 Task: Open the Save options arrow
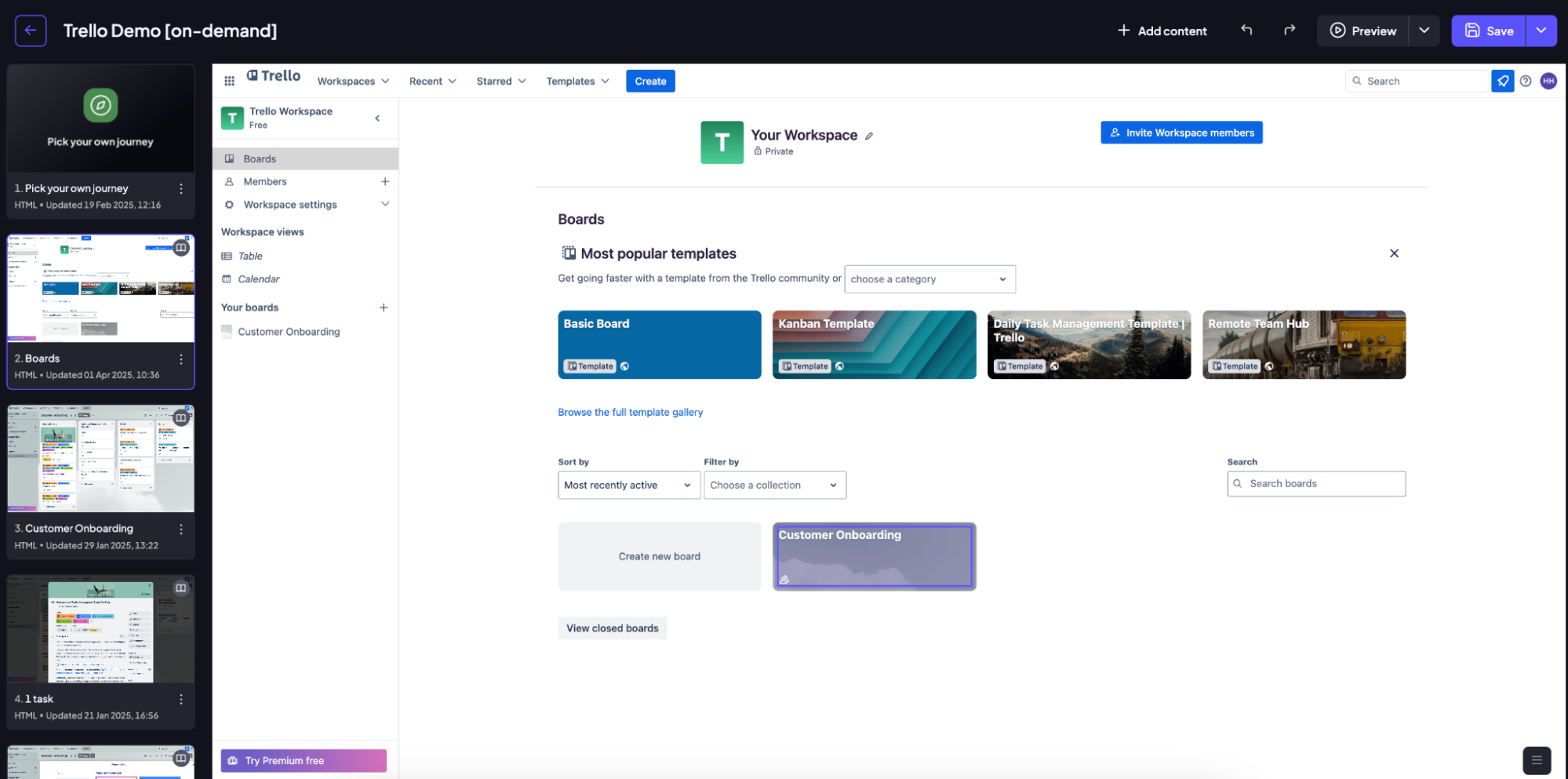1541,31
